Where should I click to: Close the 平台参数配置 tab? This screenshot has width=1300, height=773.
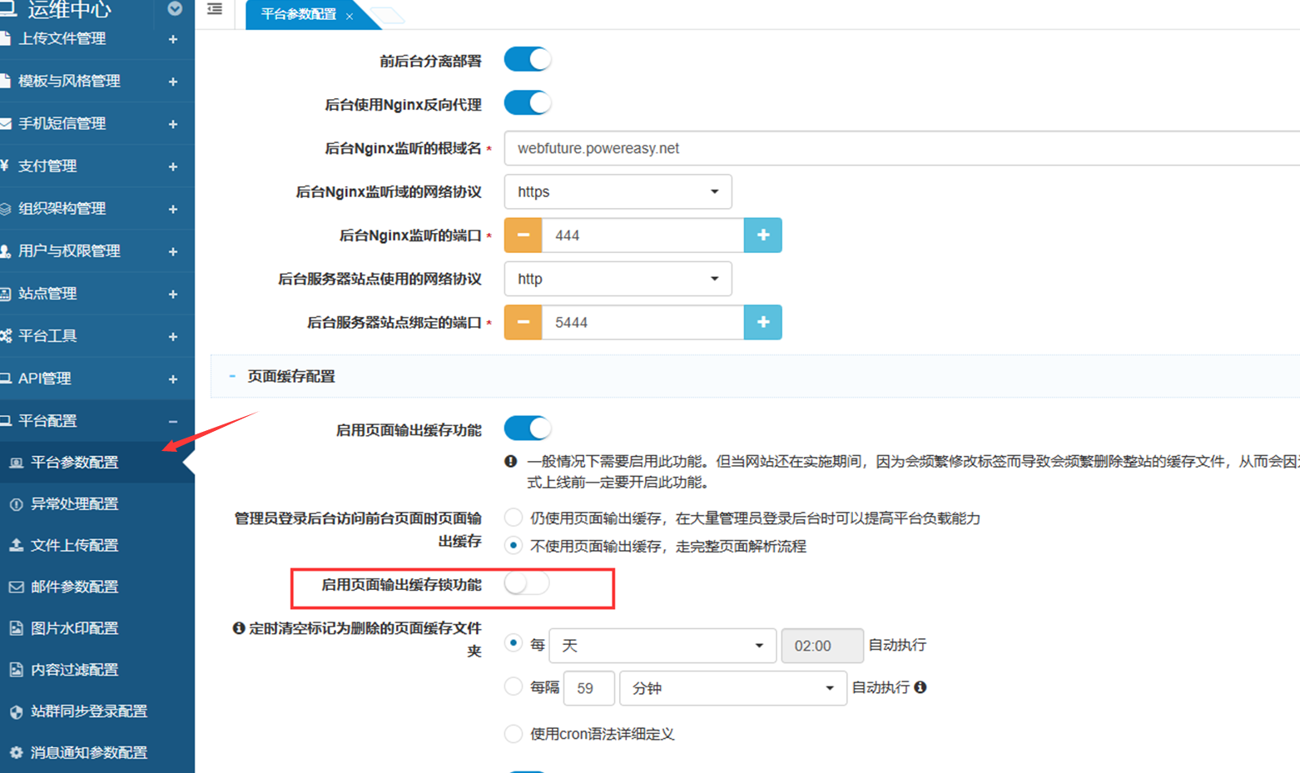[349, 16]
